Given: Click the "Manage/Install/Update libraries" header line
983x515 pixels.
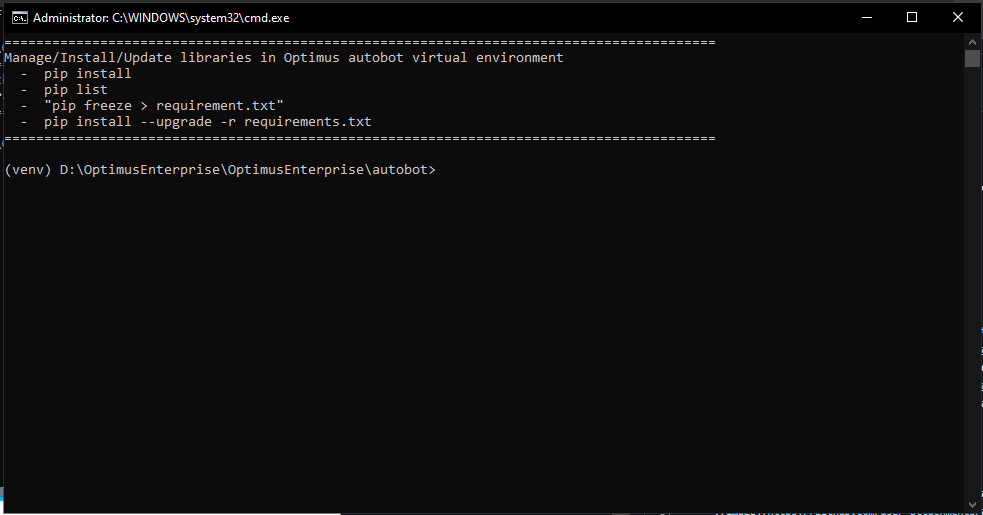Looking at the screenshot, I should click(284, 58).
